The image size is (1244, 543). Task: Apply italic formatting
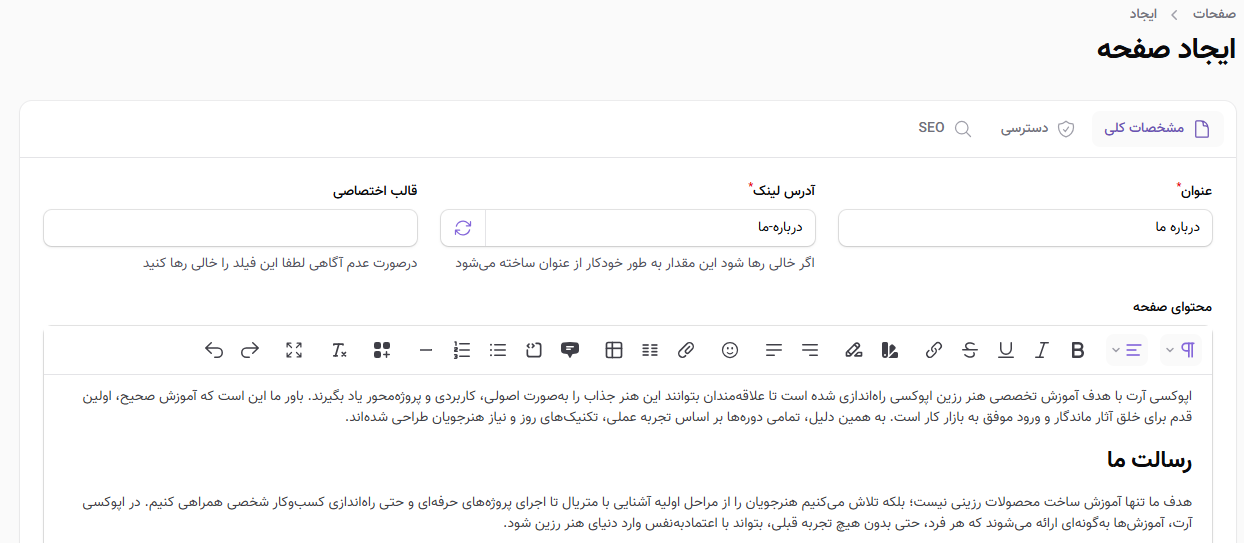tap(1042, 350)
